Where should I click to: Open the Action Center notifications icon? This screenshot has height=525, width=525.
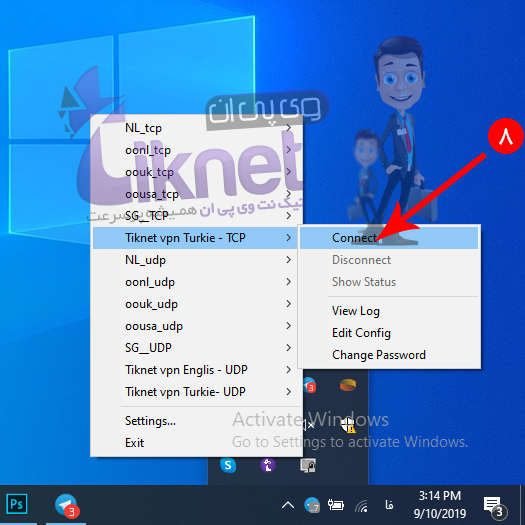click(x=495, y=506)
